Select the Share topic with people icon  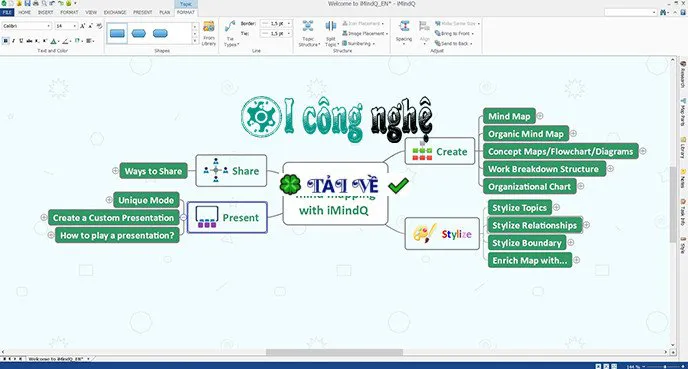point(231,171)
